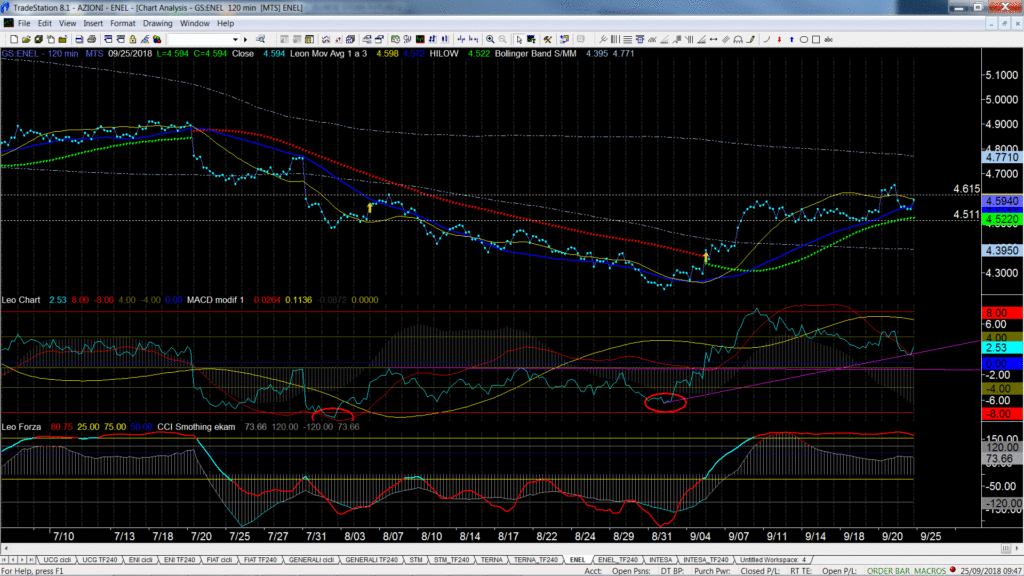Switch to the ENI TF240 workspace tab
Image resolution: width=1024 pixels, height=576 pixels.
[180, 560]
